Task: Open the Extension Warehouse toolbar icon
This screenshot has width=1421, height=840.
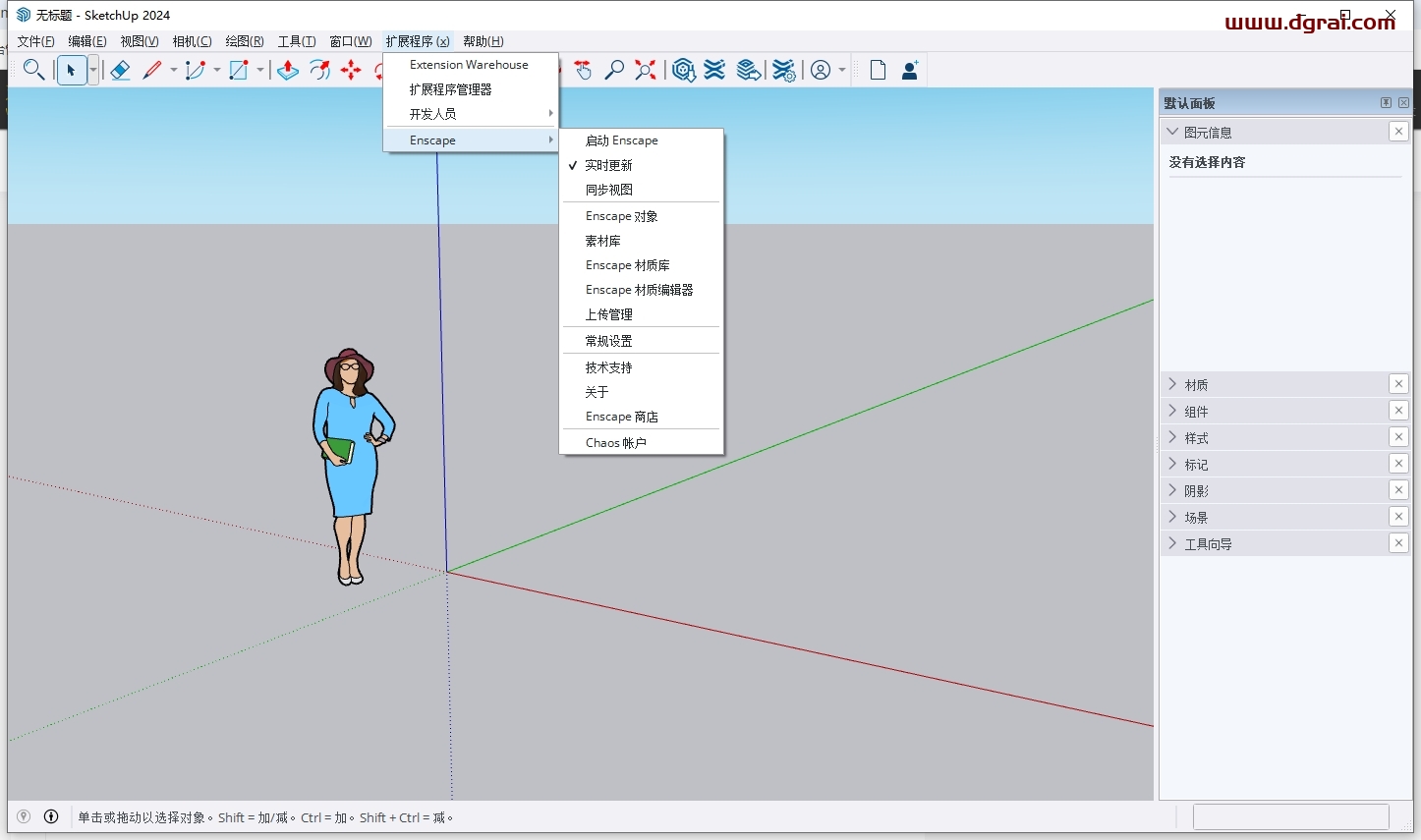Action: click(x=715, y=70)
